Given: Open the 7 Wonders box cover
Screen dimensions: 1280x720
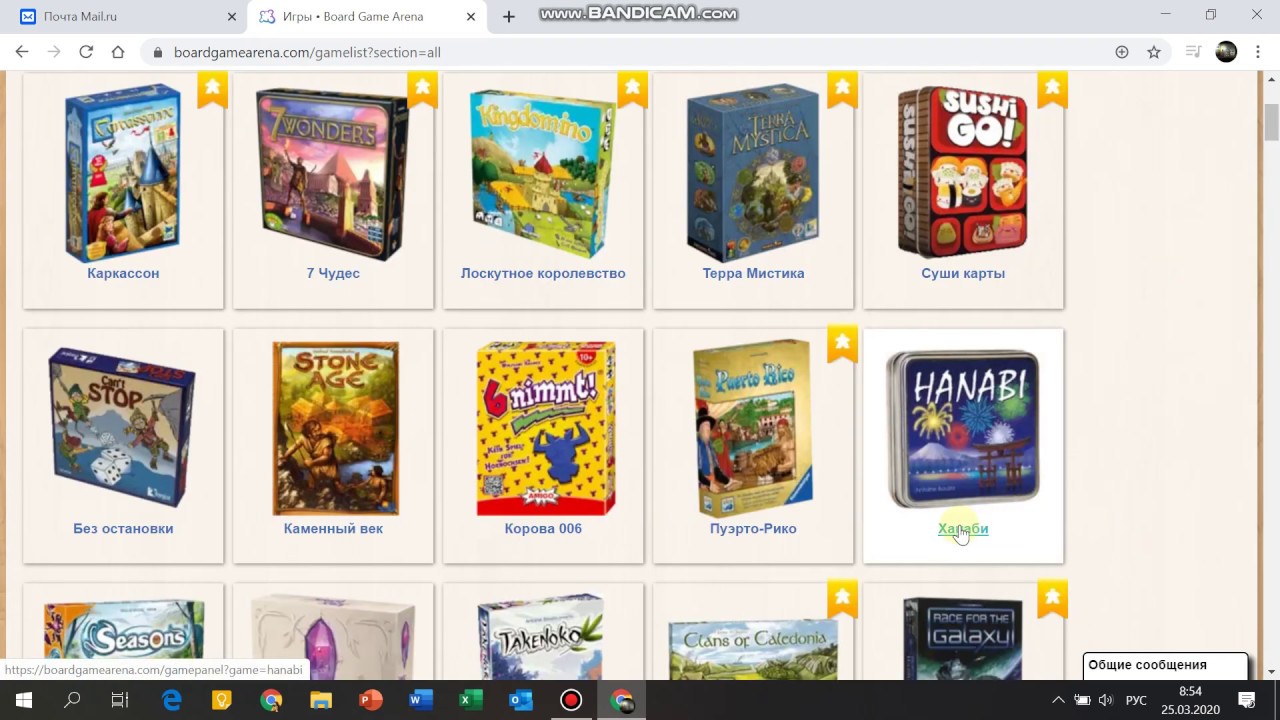Looking at the screenshot, I should pyautogui.click(x=333, y=173).
